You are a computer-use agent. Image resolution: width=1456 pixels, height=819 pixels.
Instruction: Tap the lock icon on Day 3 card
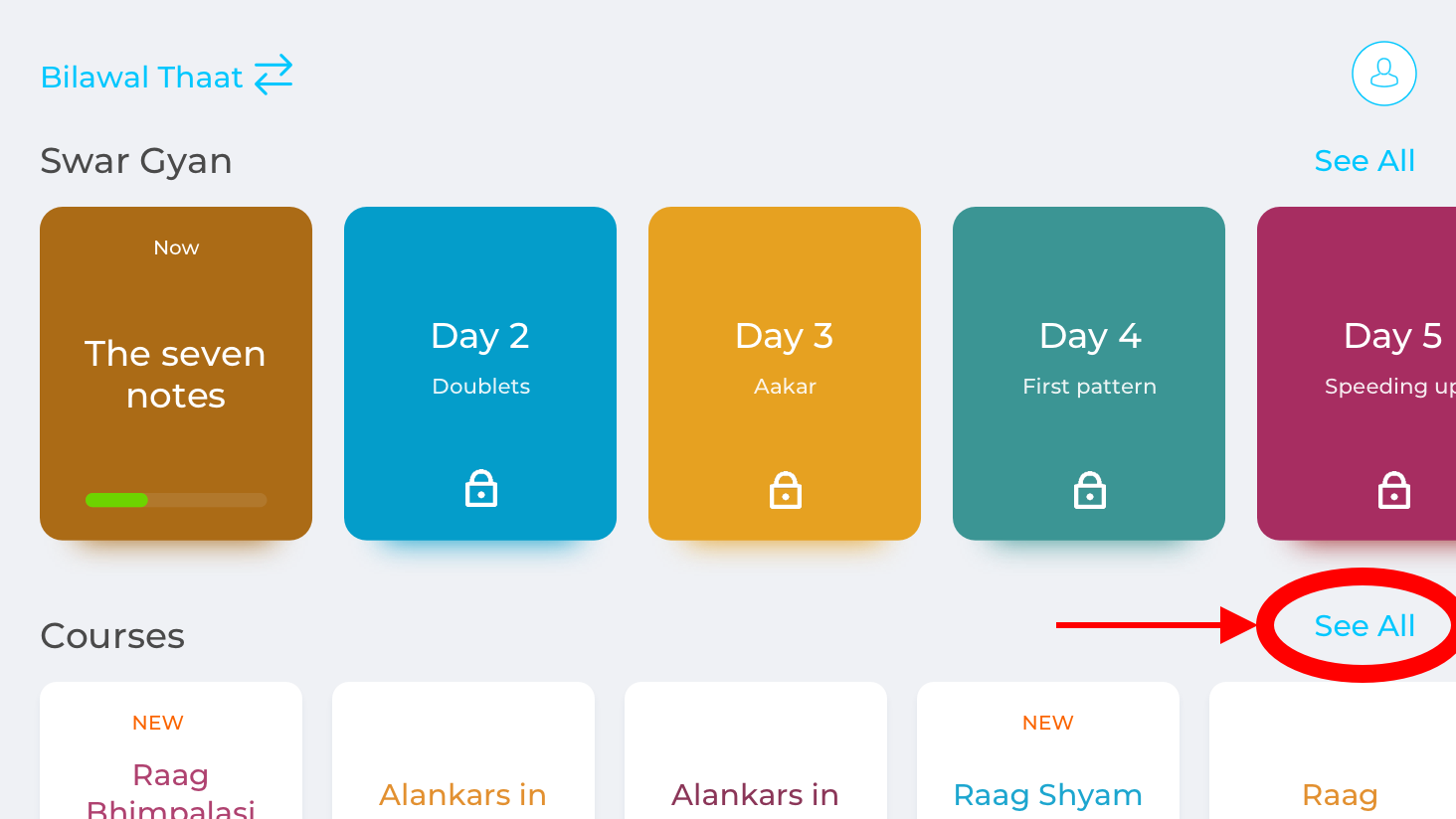tap(786, 490)
